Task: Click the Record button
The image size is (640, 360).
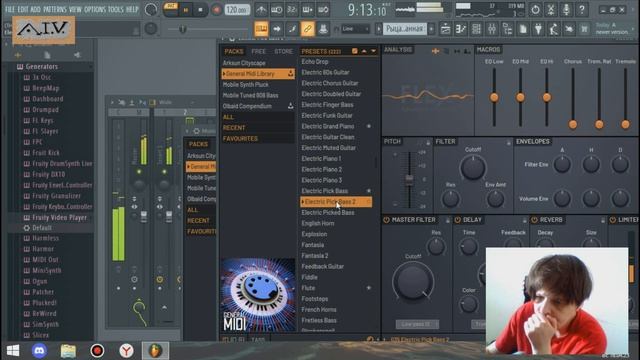Action: click(216, 10)
